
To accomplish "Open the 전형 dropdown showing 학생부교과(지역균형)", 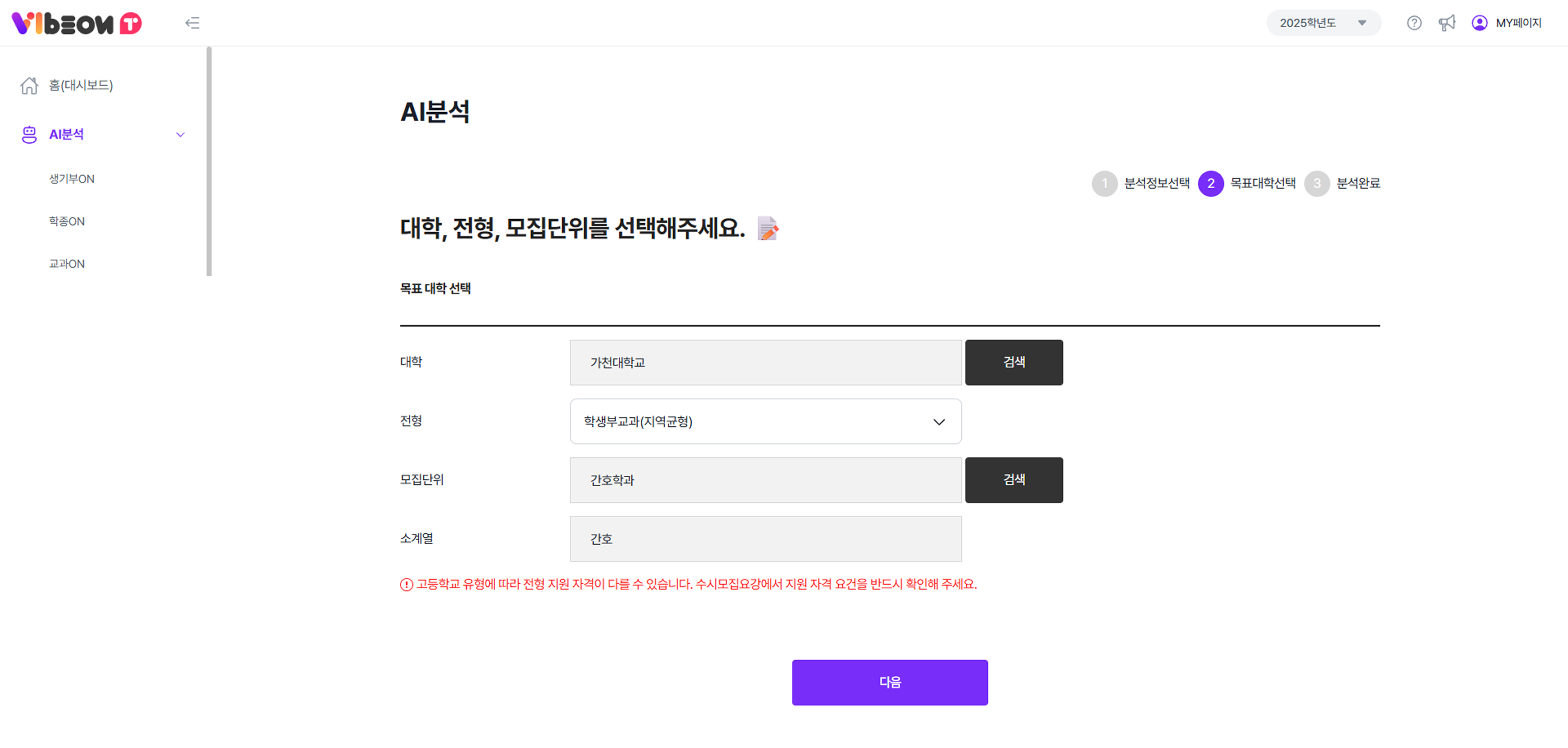I will 765,422.
